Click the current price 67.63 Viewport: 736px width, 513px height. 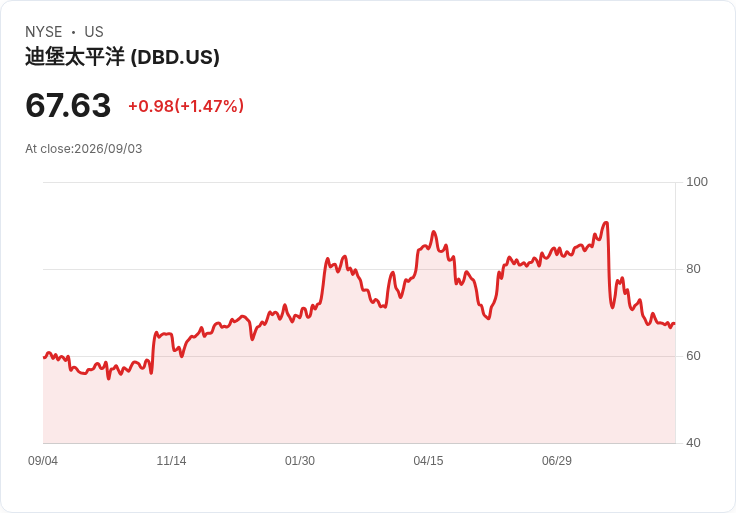(68, 105)
